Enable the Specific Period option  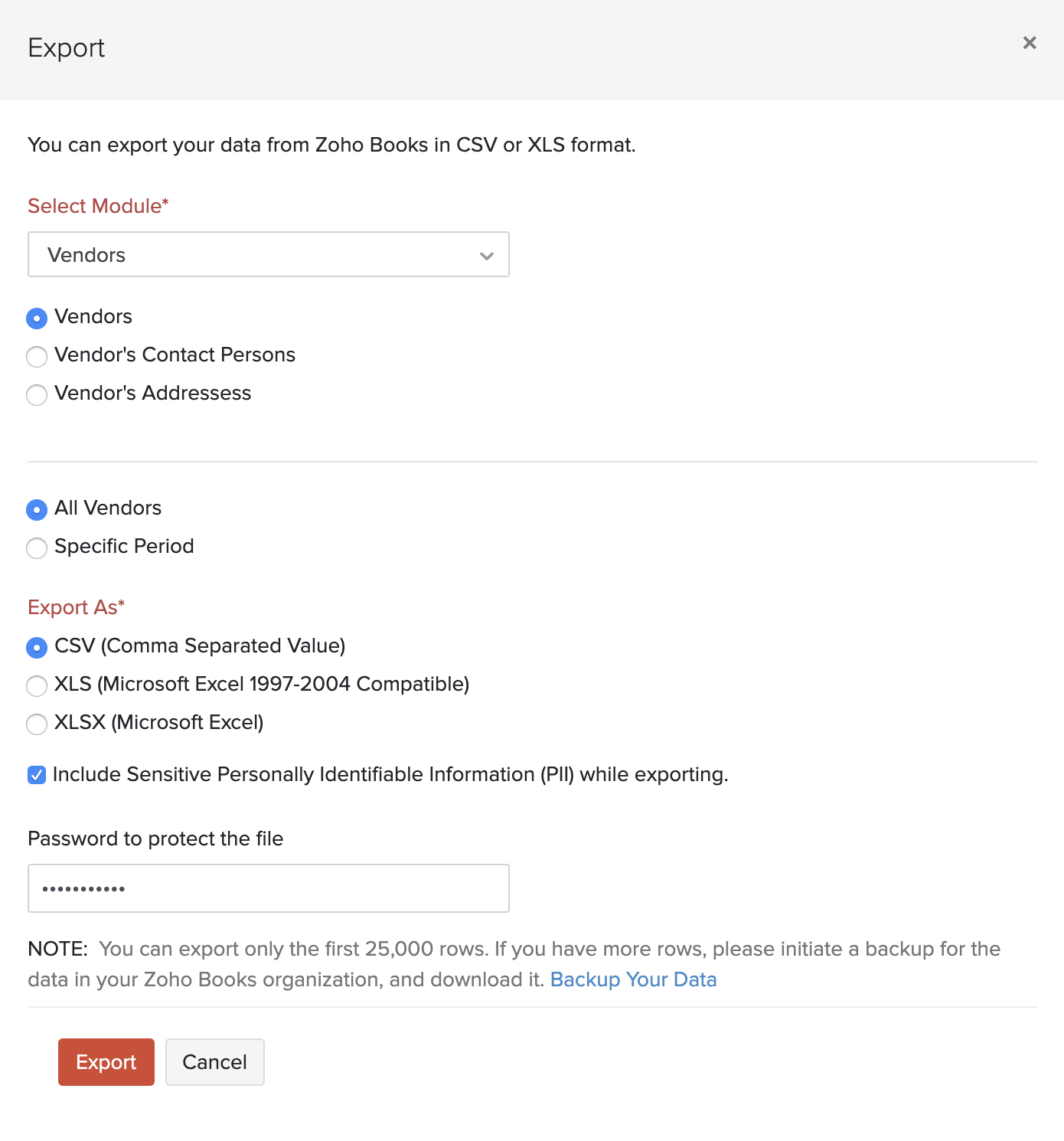click(36, 548)
